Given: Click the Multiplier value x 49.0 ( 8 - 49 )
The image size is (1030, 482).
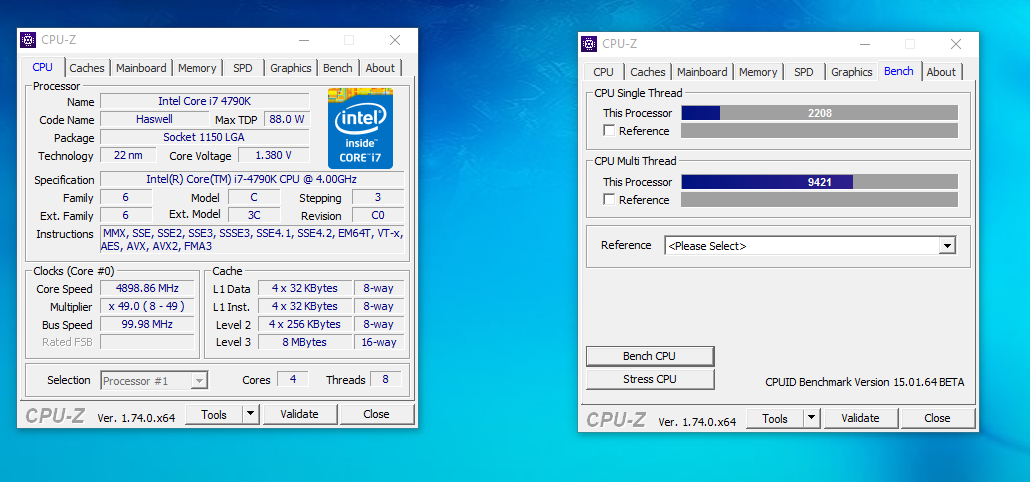Looking at the screenshot, I should 147,306.
